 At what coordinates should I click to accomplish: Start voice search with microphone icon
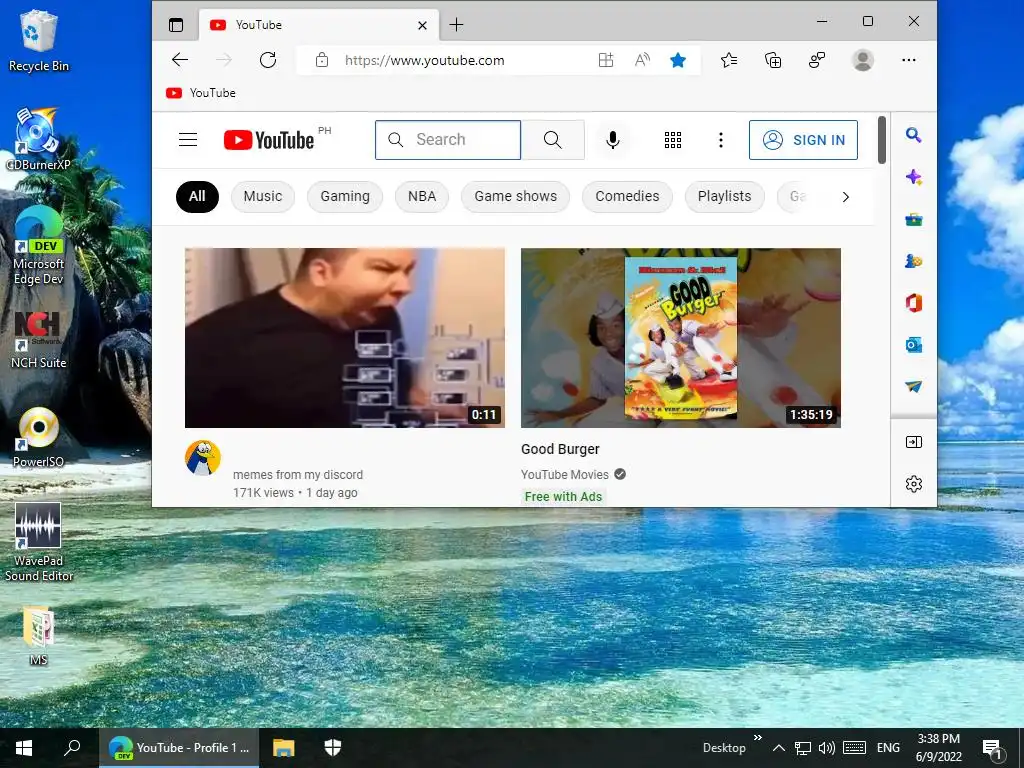613,140
